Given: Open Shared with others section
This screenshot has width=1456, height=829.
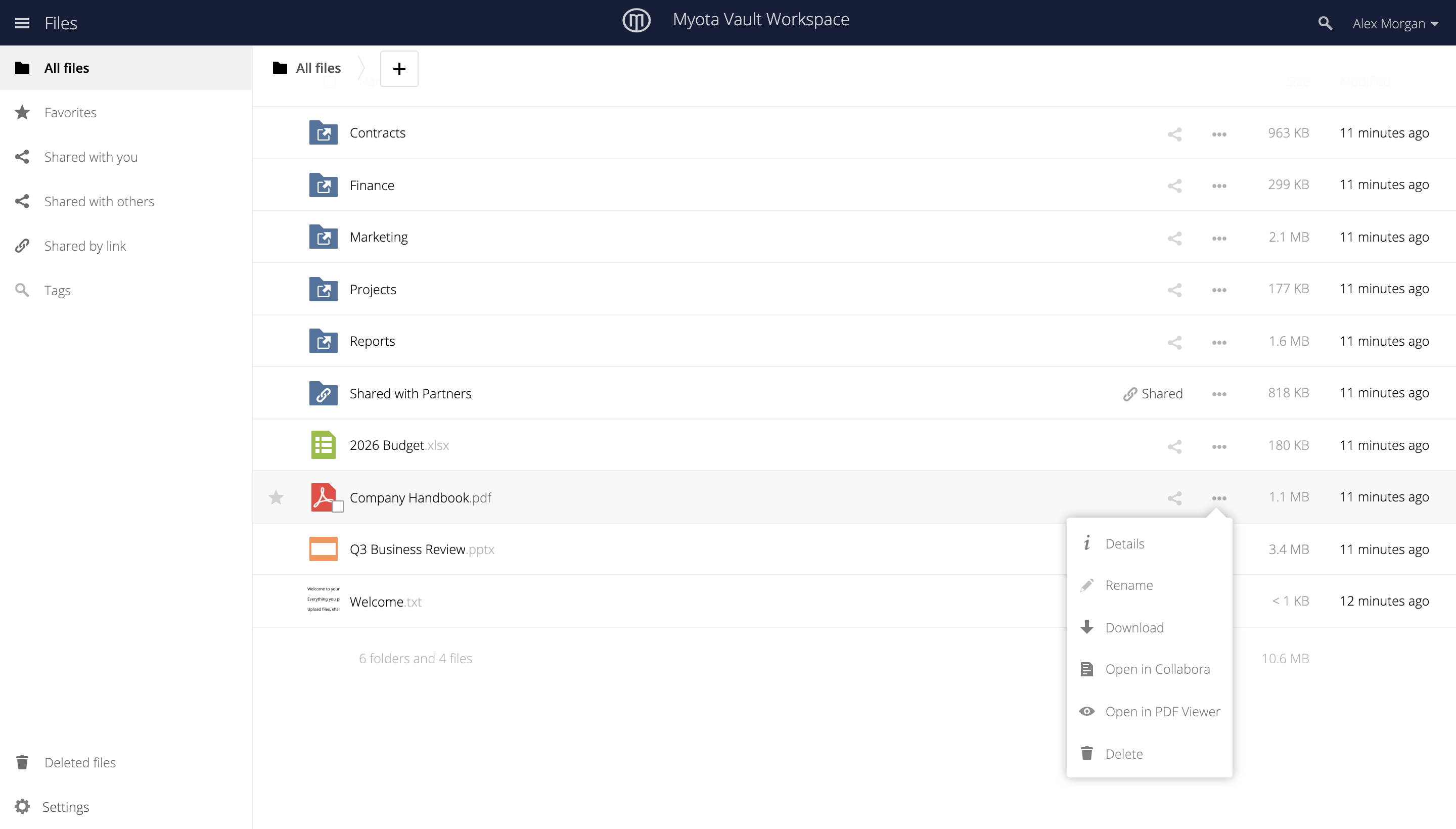Looking at the screenshot, I should [126, 201].
